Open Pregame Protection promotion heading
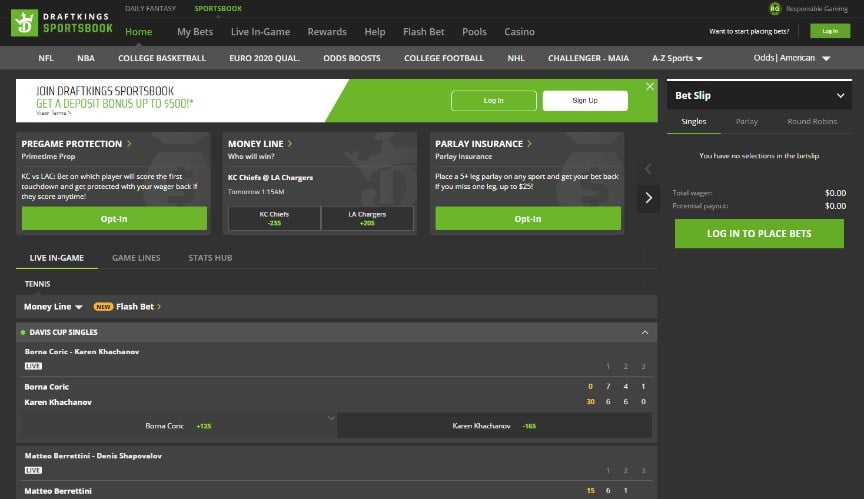The height and width of the screenshot is (499, 864). coord(77,144)
